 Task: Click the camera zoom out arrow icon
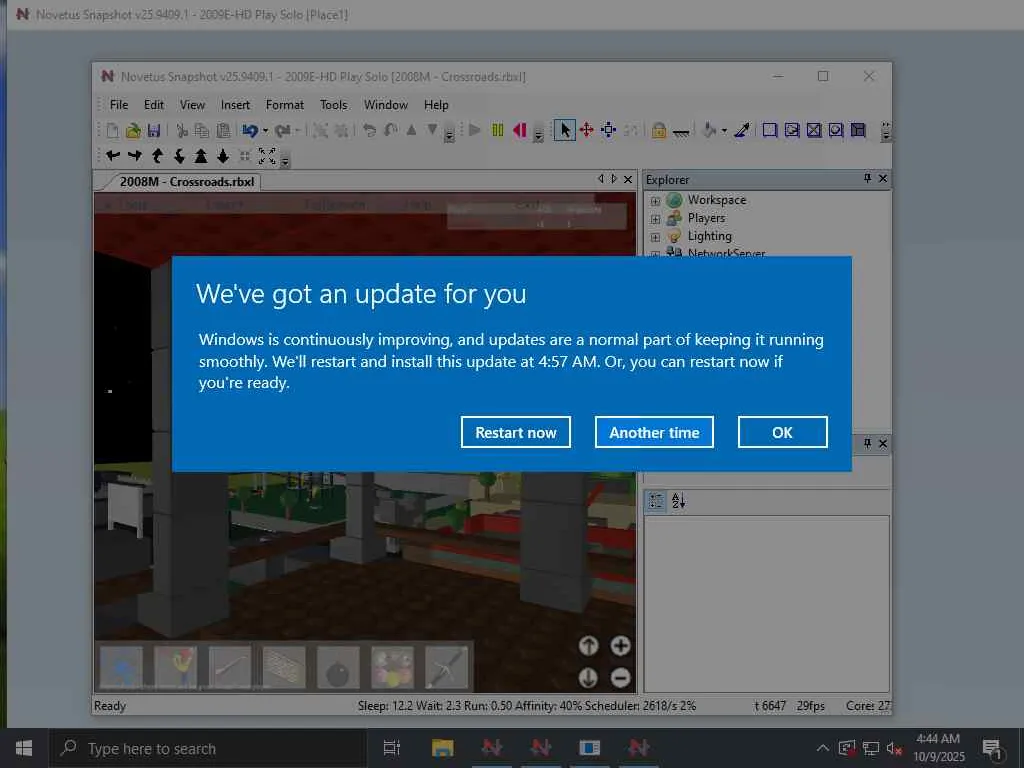pyautogui.click(x=223, y=155)
